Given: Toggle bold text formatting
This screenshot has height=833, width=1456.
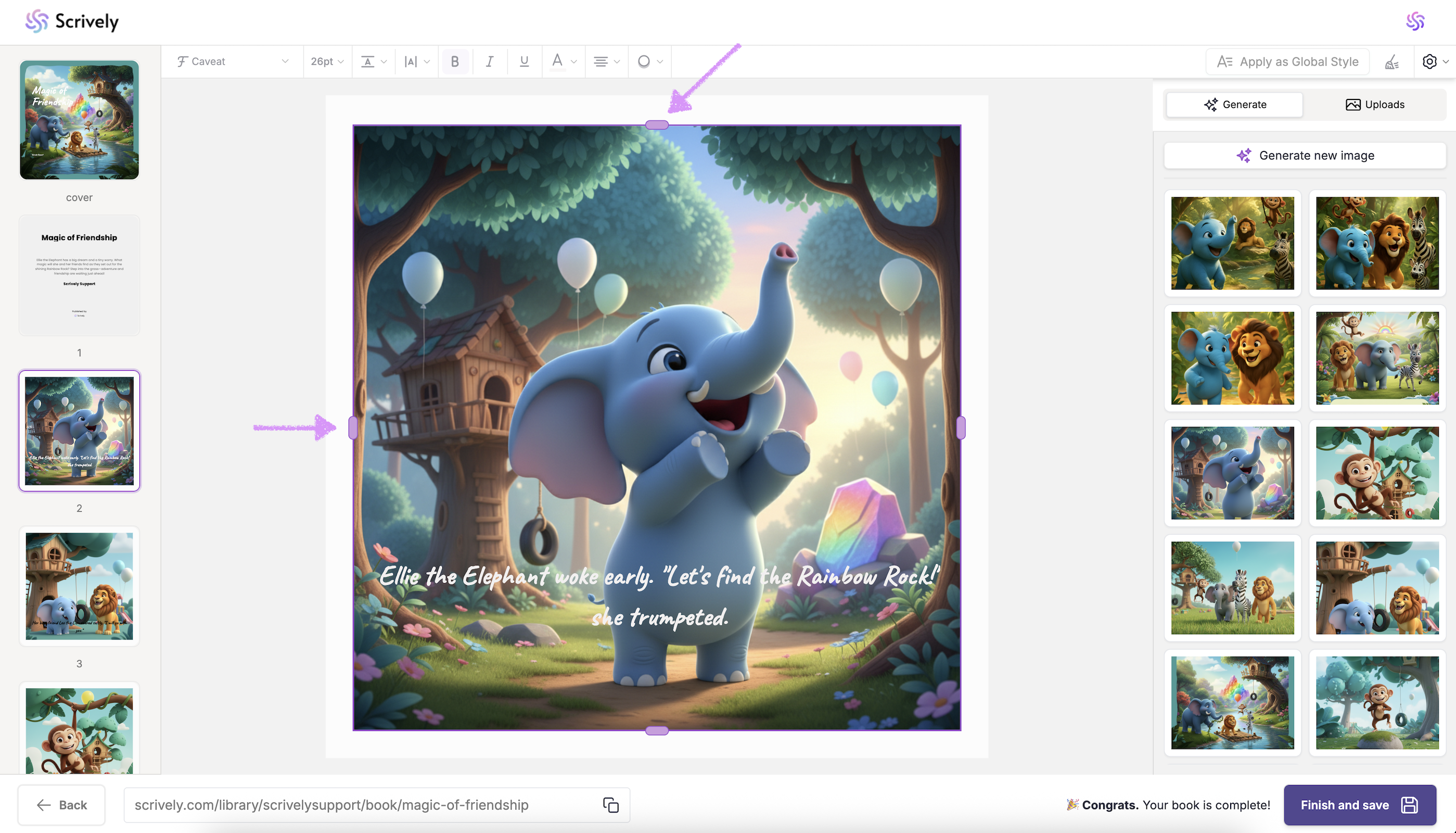Looking at the screenshot, I should tap(454, 61).
